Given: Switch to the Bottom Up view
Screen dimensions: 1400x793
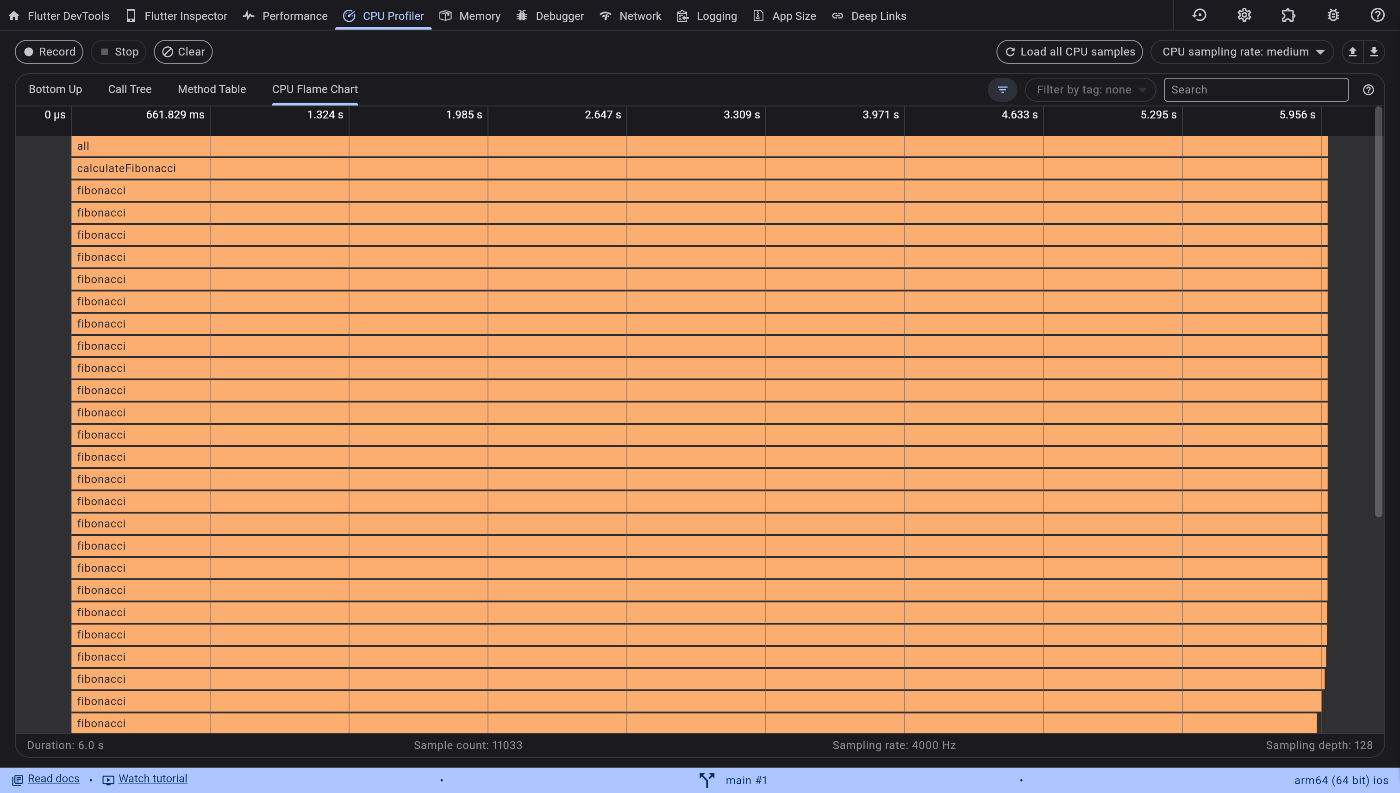Looking at the screenshot, I should [x=56, y=89].
